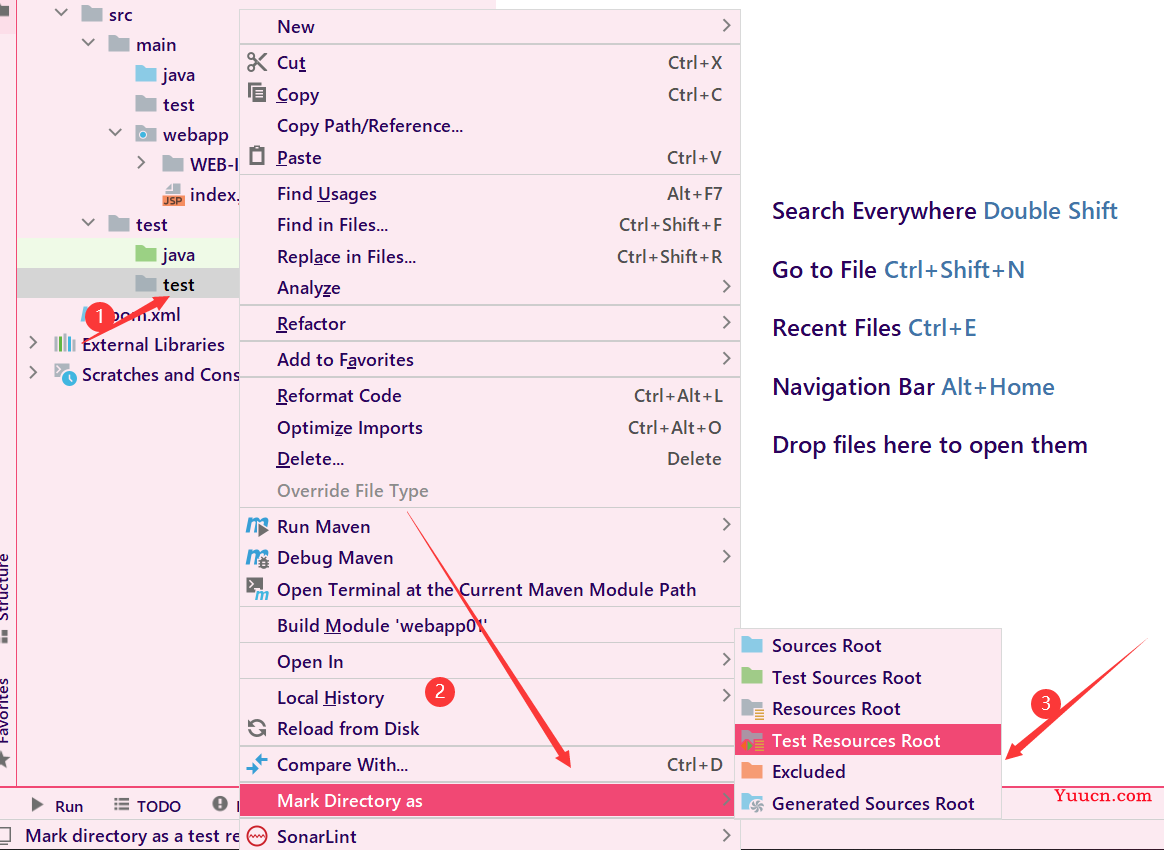The width and height of the screenshot is (1164, 850).
Task: Click the Scratches and Consoles icon
Action: coord(65,374)
